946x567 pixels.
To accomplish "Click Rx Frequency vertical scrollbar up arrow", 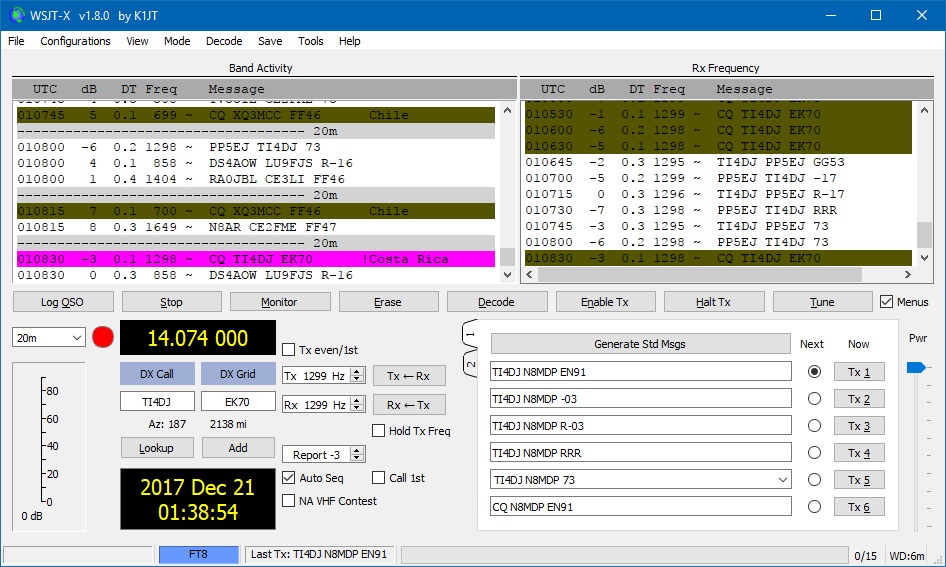I will click(x=924, y=110).
